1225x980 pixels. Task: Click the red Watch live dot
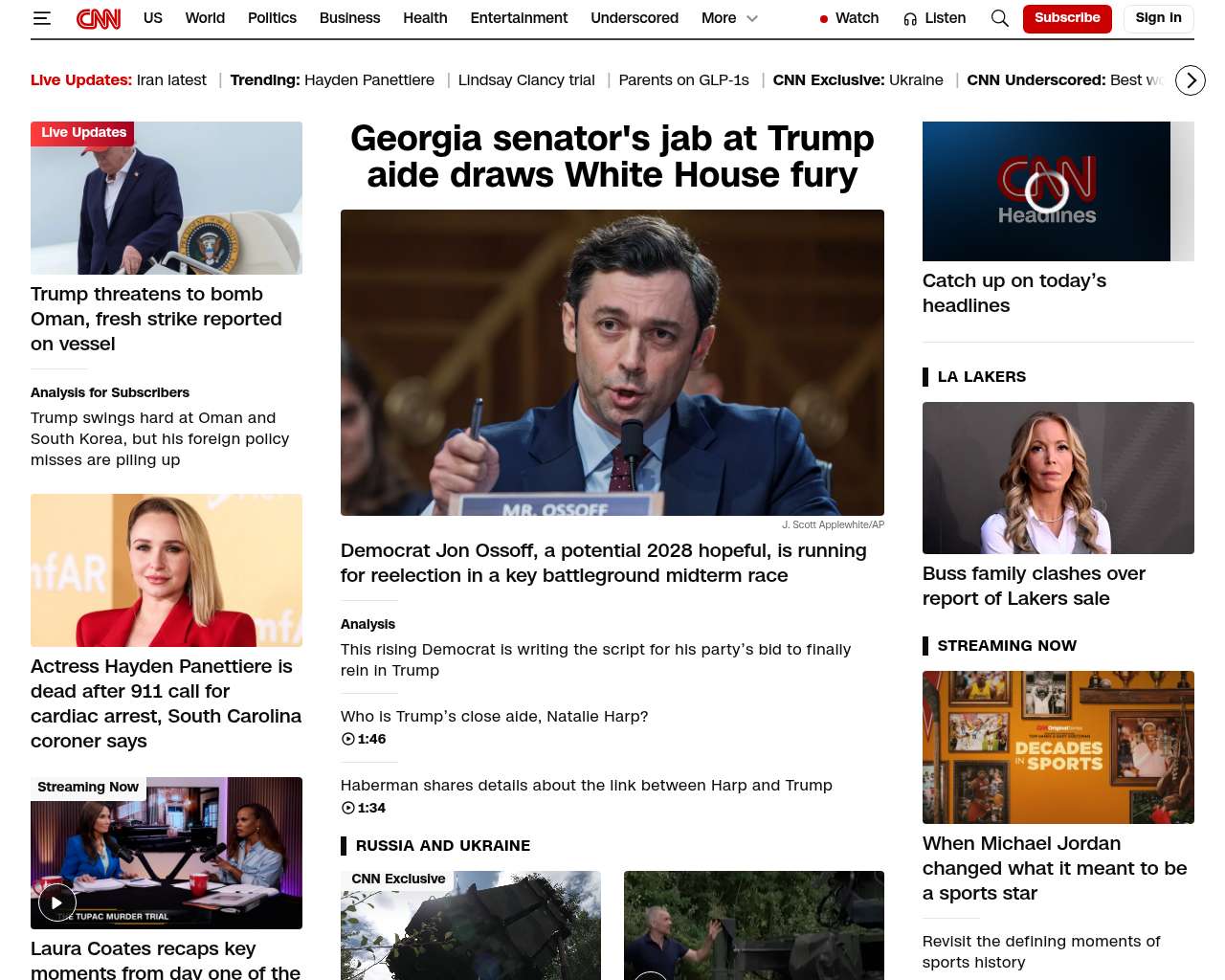coord(823,19)
